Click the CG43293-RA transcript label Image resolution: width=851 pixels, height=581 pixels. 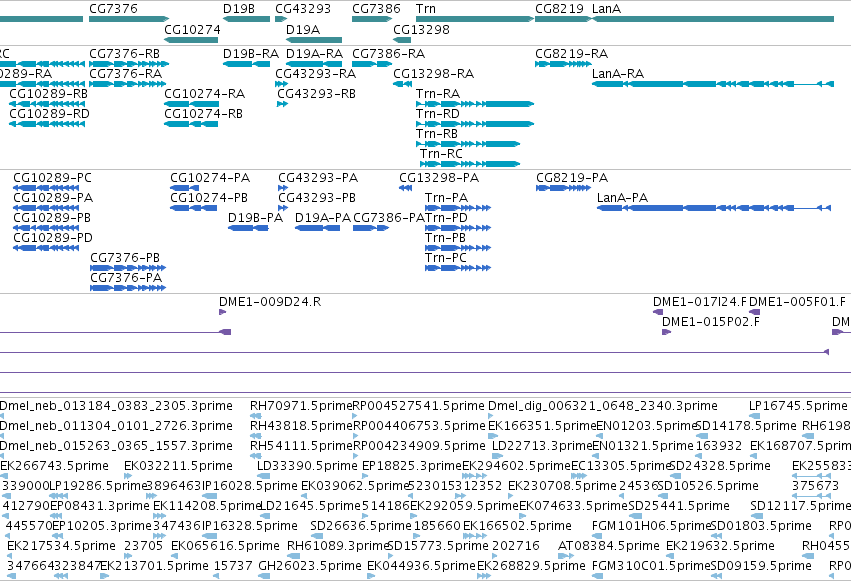click(x=315, y=73)
